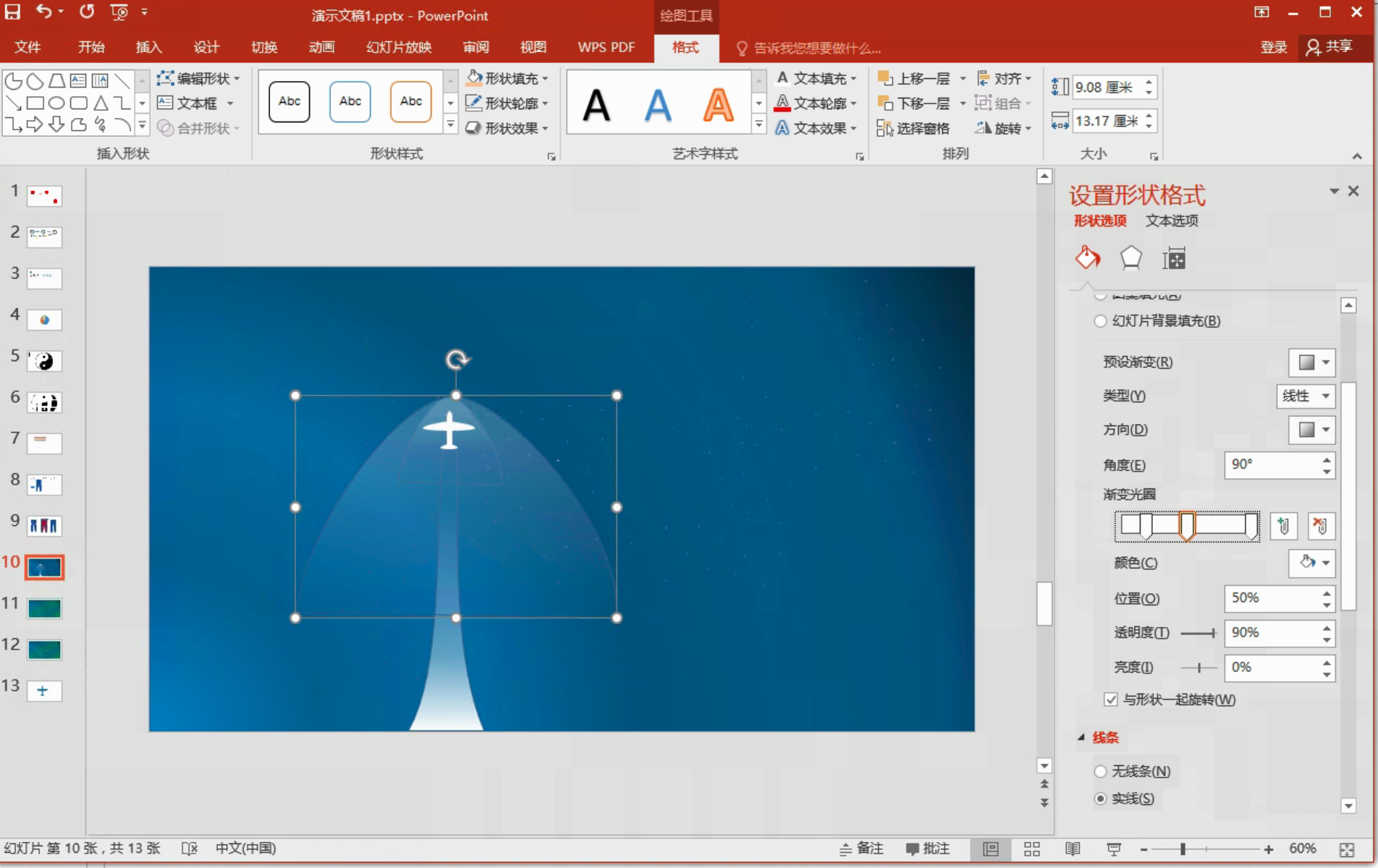Viewport: 1378px width, 868px height.
Task: Select slide 5 thumbnail with yin-yang
Action: [x=44, y=361]
